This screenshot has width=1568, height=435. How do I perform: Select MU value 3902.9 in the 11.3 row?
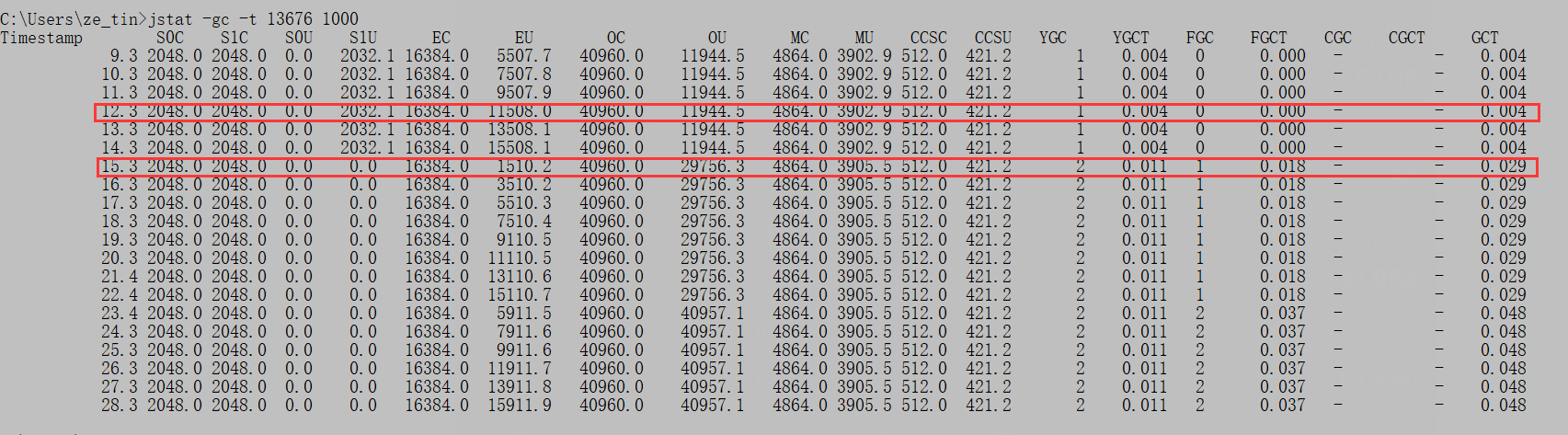tap(864, 93)
